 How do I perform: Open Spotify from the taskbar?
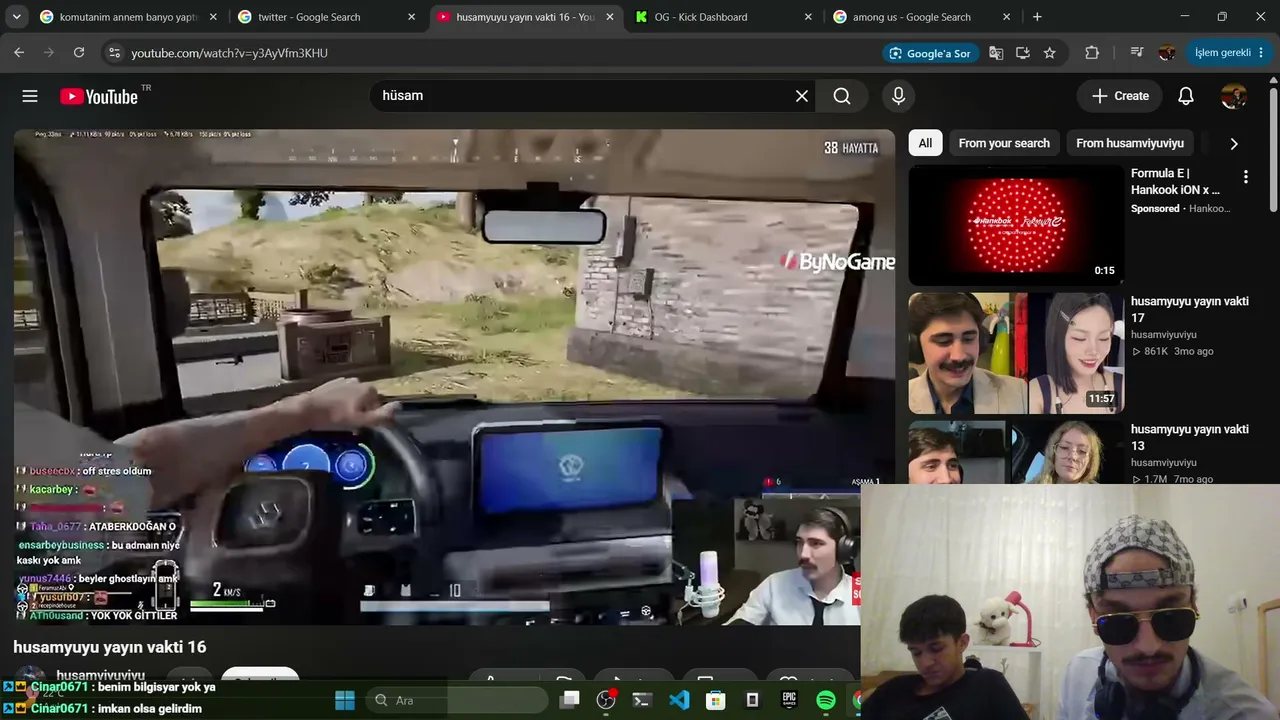(826, 700)
